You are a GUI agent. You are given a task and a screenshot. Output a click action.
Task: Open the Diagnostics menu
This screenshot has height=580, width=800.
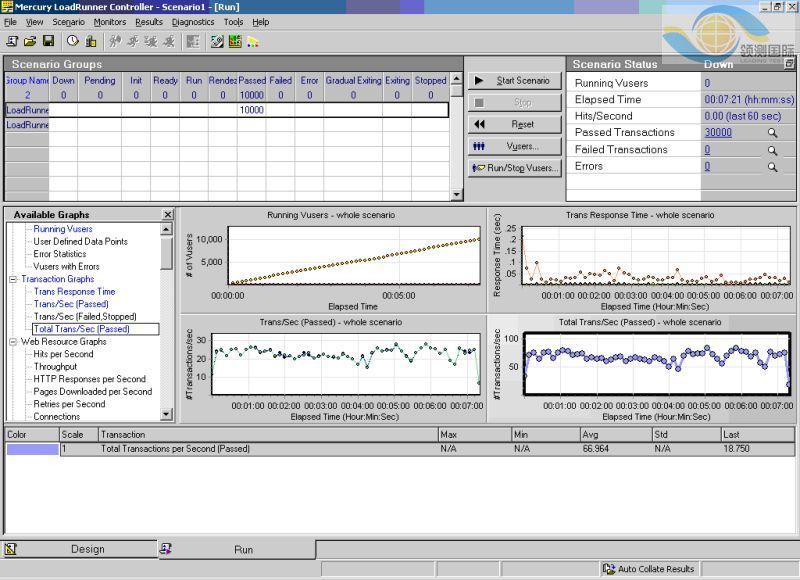pyautogui.click(x=193, y=21)
